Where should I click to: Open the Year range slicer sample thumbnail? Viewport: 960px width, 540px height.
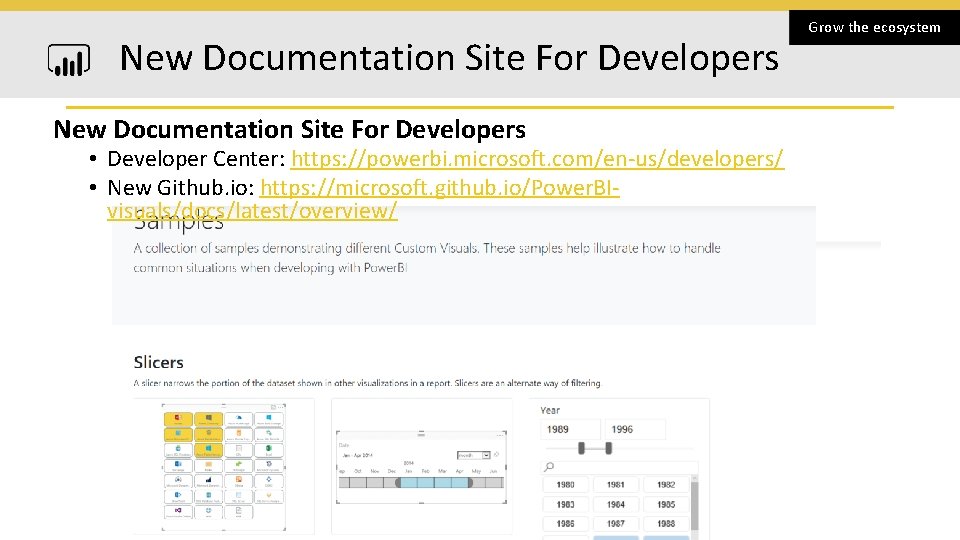click(x=619, y=469)
